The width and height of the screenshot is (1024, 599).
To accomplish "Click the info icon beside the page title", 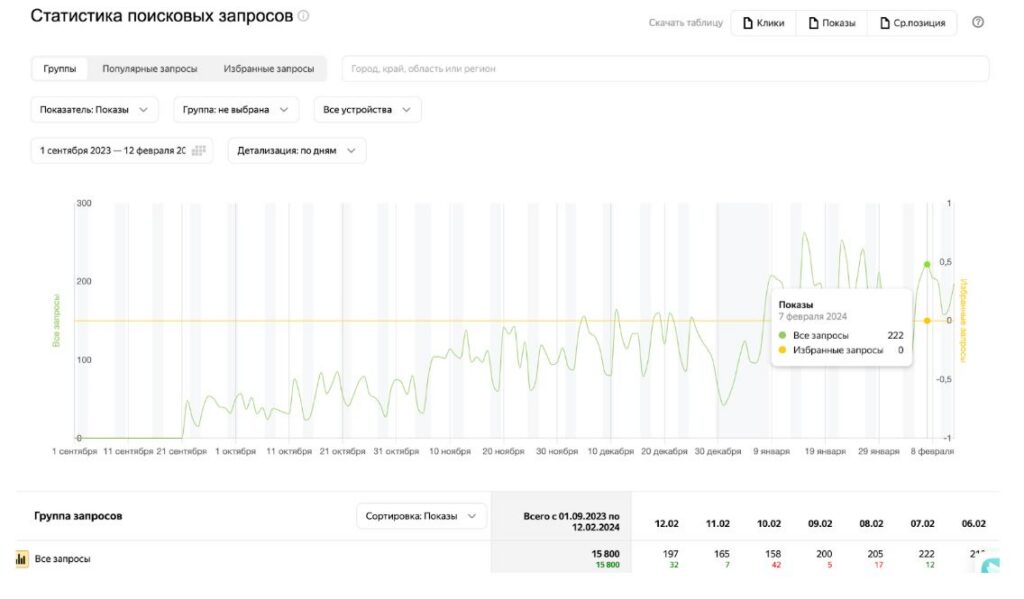I will click(x=304, y=16).
